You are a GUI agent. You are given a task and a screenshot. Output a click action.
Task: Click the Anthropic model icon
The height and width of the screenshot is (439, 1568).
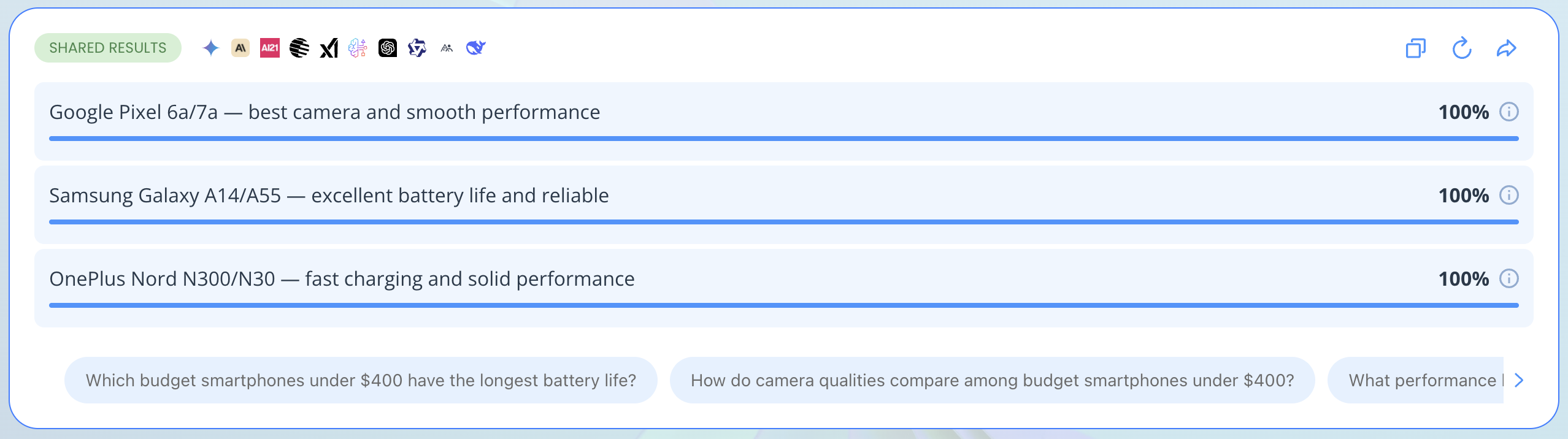pos(240,48)
